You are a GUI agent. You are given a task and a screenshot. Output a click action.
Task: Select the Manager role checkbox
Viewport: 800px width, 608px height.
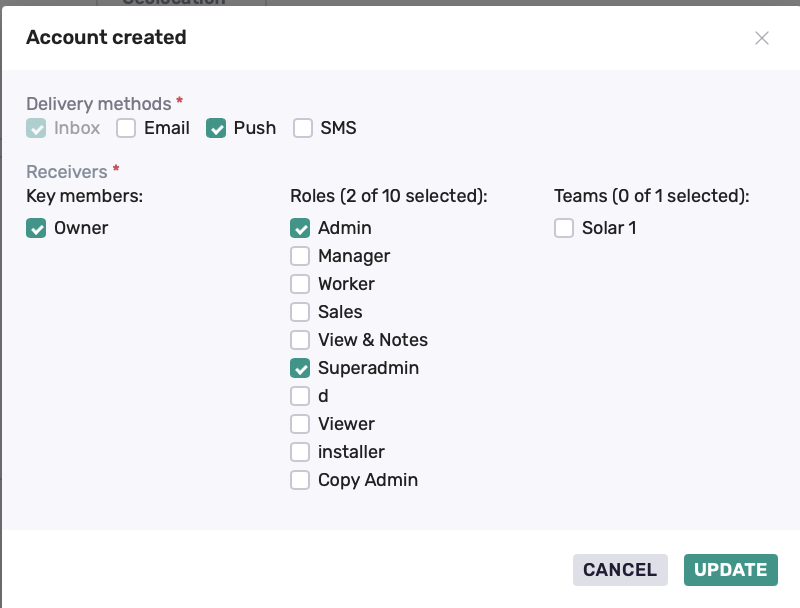click(x=300, y=256)
